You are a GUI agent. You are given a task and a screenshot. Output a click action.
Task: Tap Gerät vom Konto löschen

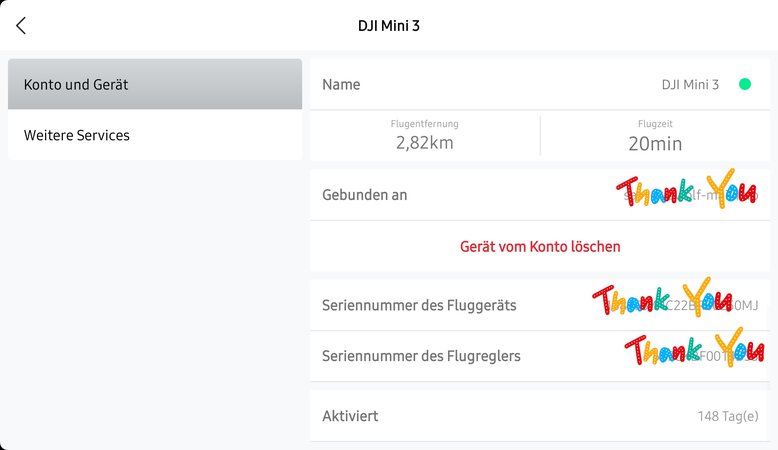pyautogui.click(x=540, y=247)
